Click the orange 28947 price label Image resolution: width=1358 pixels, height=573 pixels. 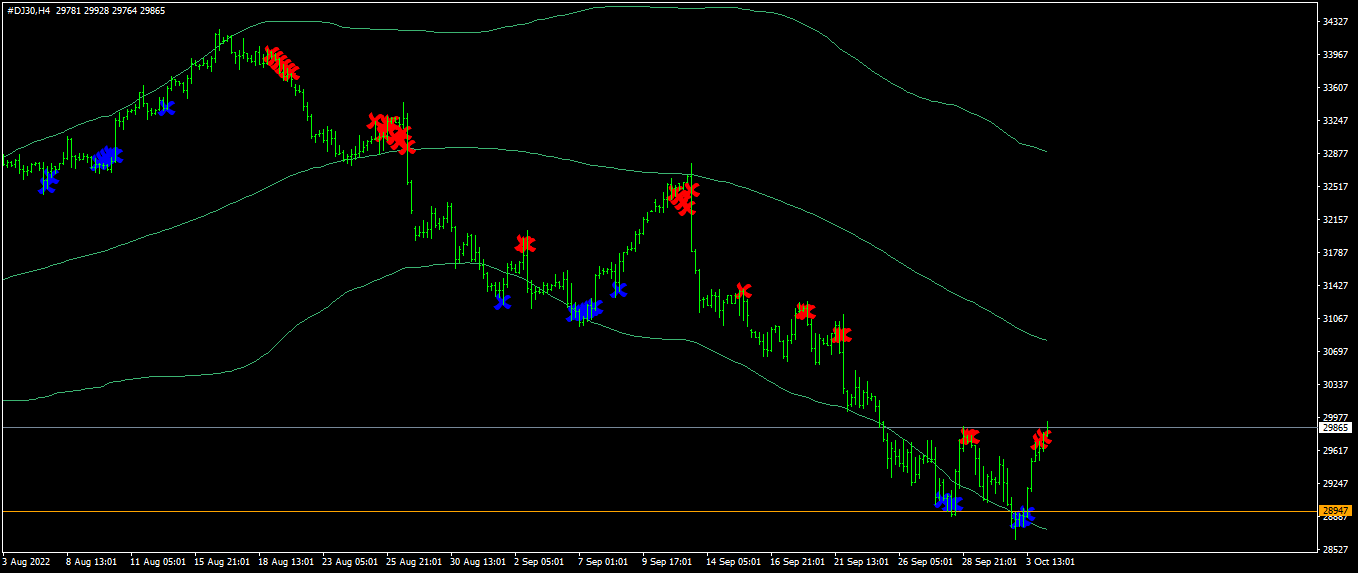pyautogui.click(x=1336, y=511)
